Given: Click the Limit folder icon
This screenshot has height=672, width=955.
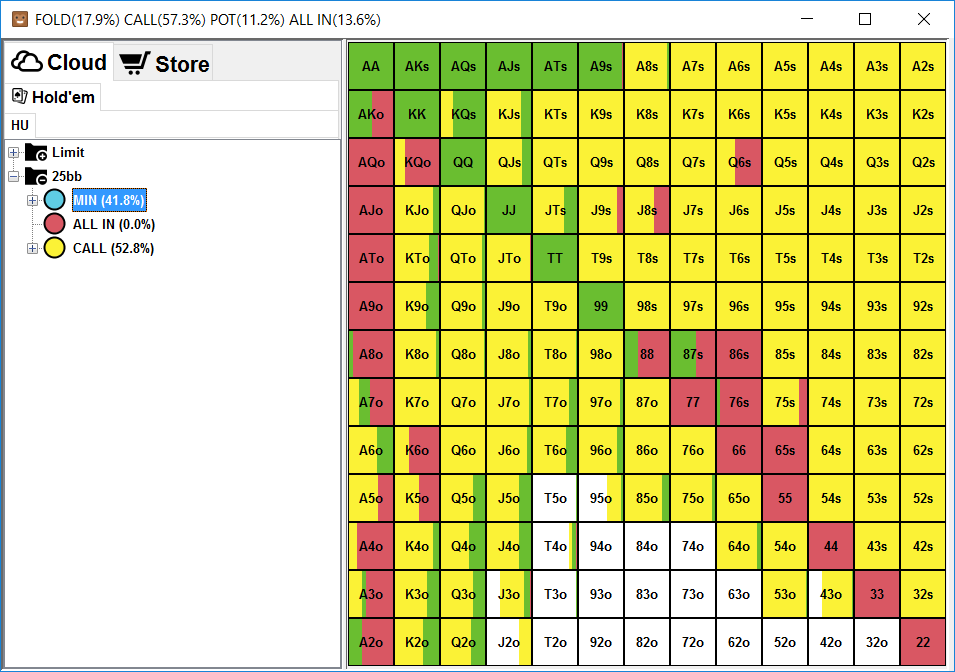Looking at the screenshot, I should 36,152.
